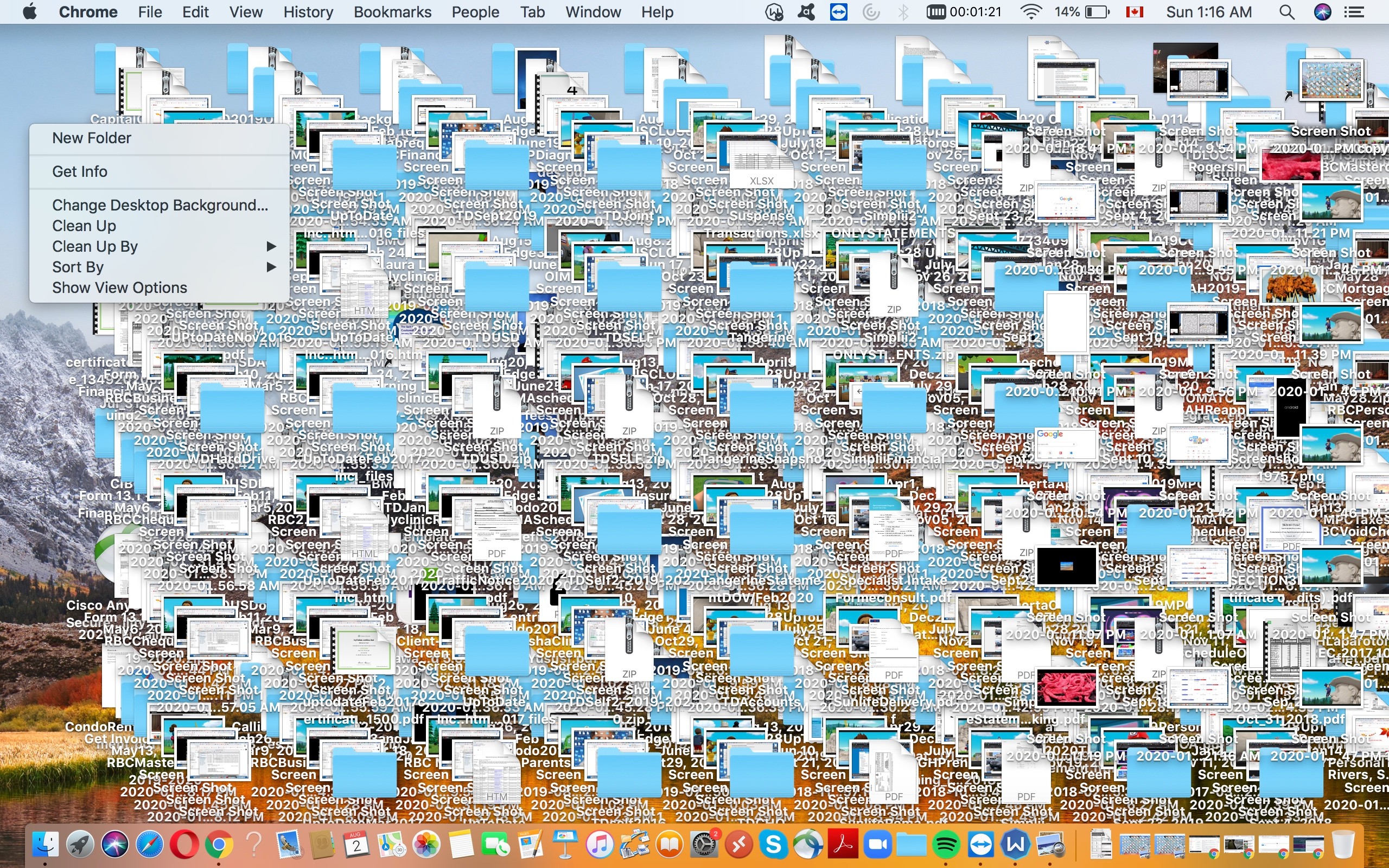1389x868 pixels.
Task: Open TeamViewer from the dock
Action: coord(980,845)
